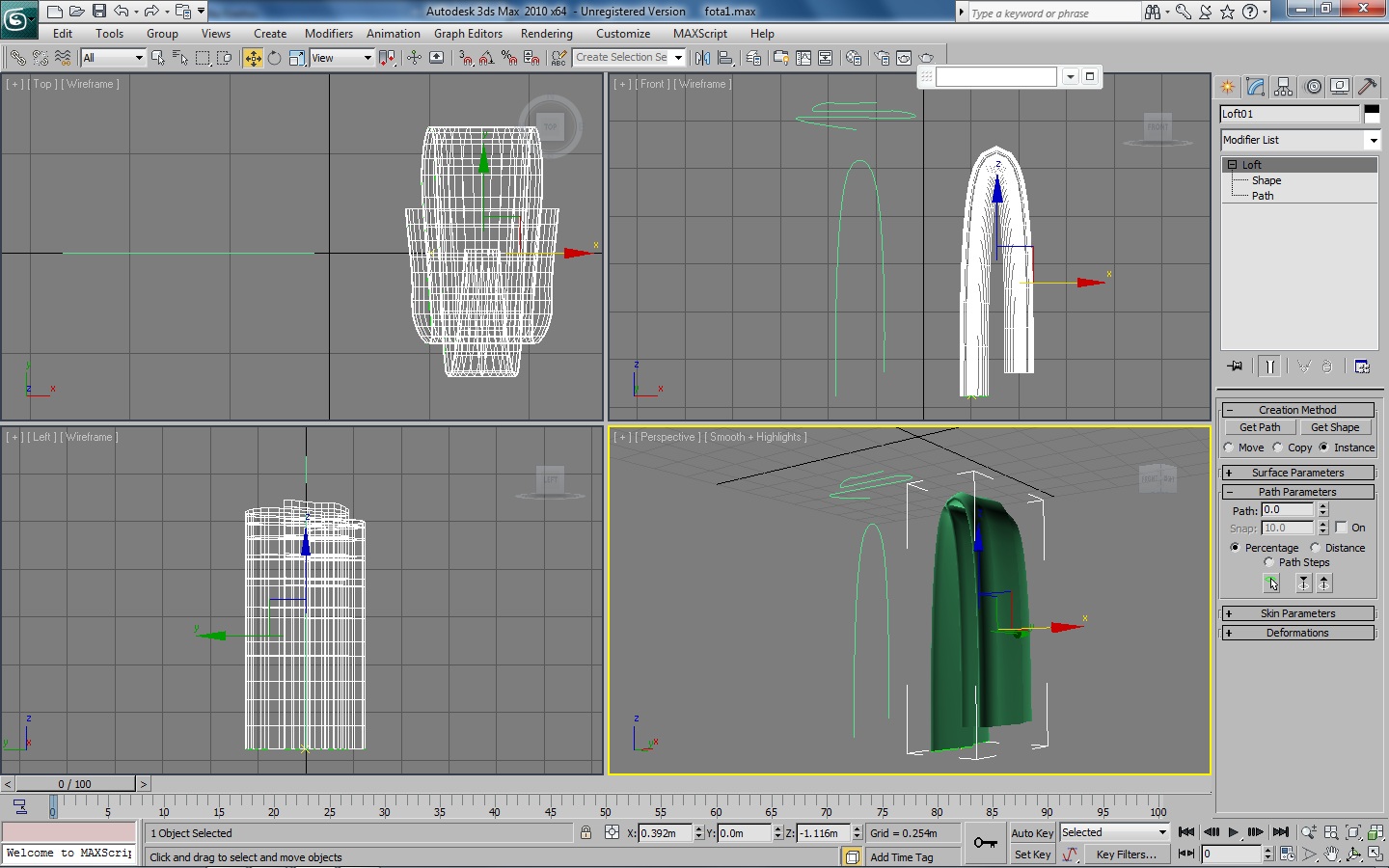The height and width of the screenshot is (868, 1389).
Task: Click the Configure Modifier Sets icon
Action: pyautogui.click(x=1362, y=366)
